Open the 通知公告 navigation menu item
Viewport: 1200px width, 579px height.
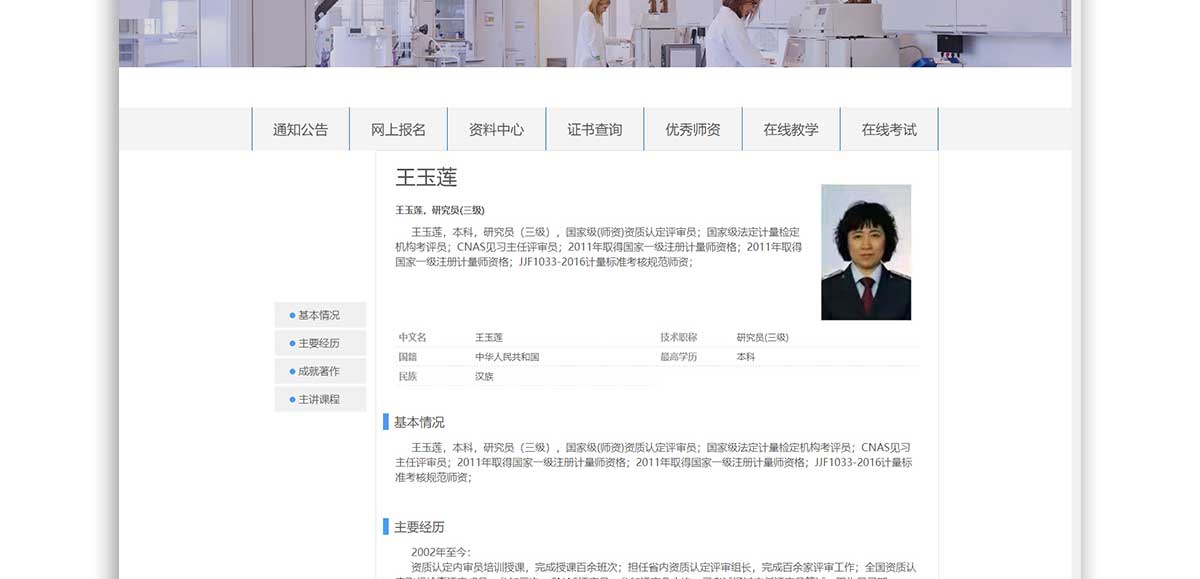point(300,129)
